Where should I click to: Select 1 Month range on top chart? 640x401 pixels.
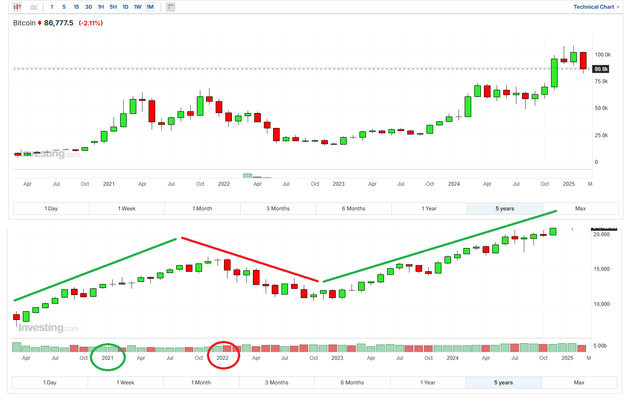pyautogui.click(x=202, y=208)
